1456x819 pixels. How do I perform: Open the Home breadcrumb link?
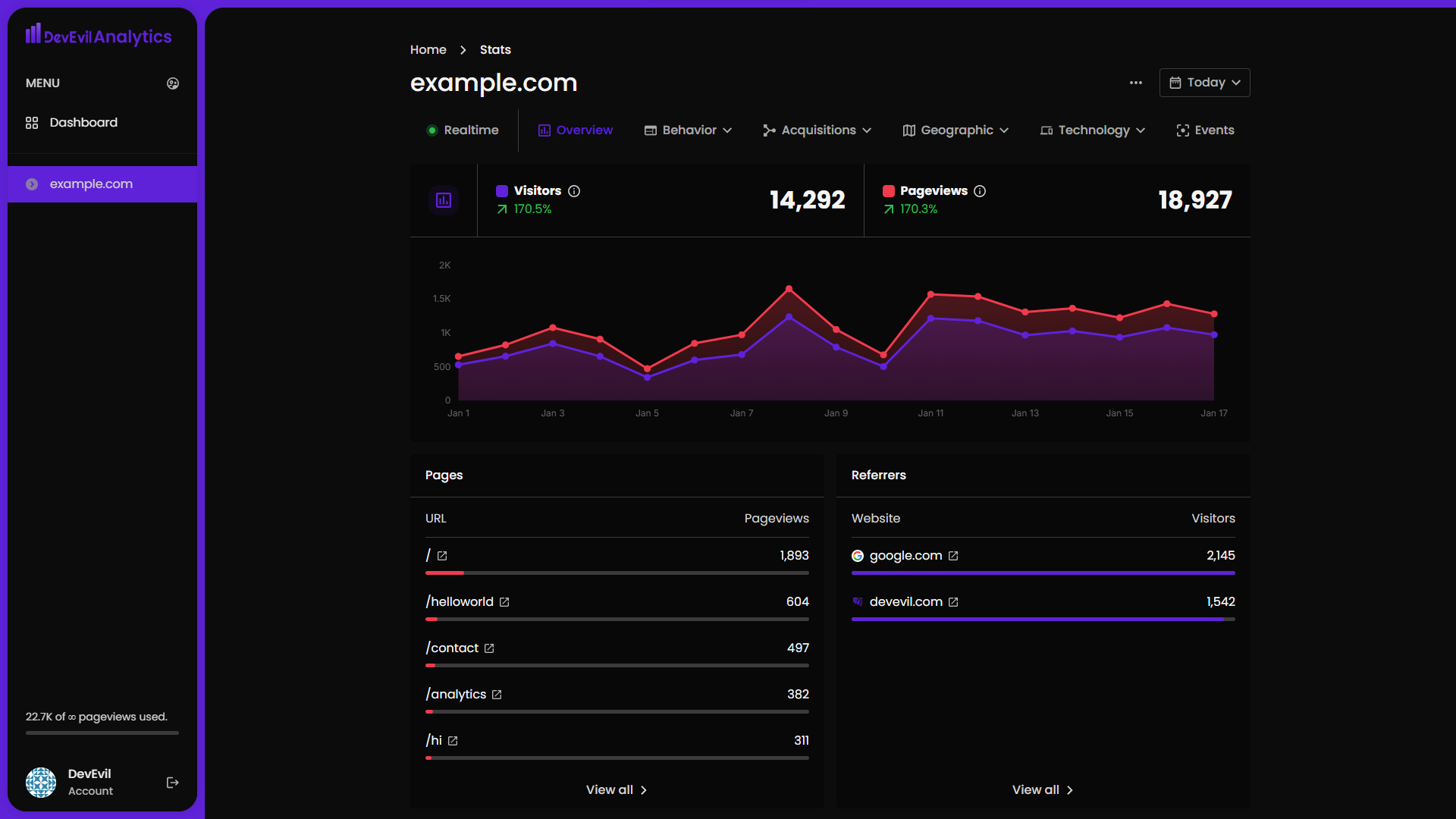pyautogui.click(x=428, y=49)
